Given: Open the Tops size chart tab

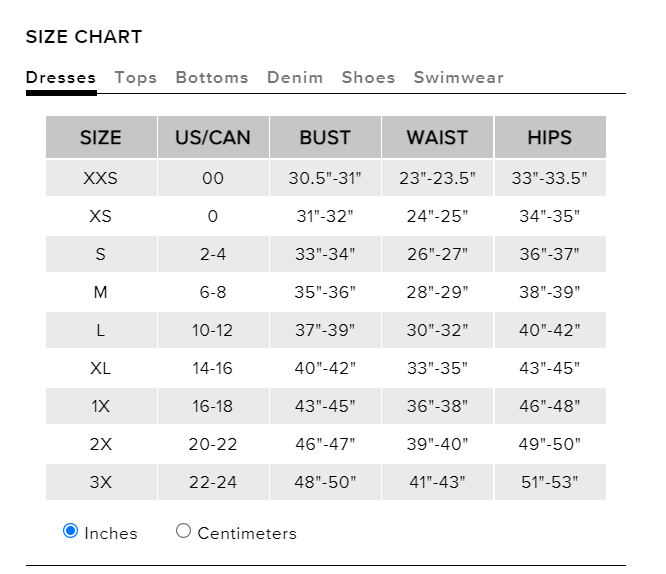Looking at the screenshot, I should tap(136, 78).
